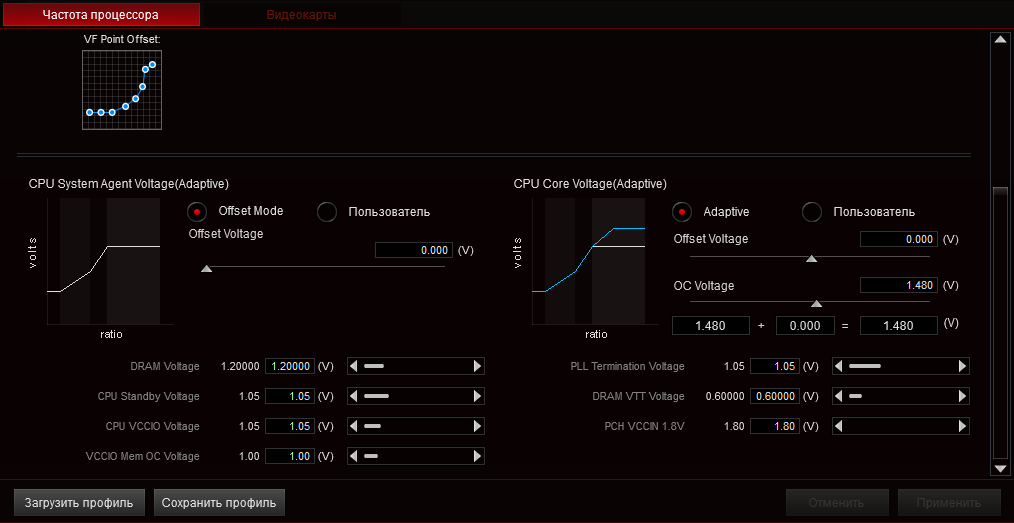Click CPU Core Offset Voltage slider handle

click(811, 259)
